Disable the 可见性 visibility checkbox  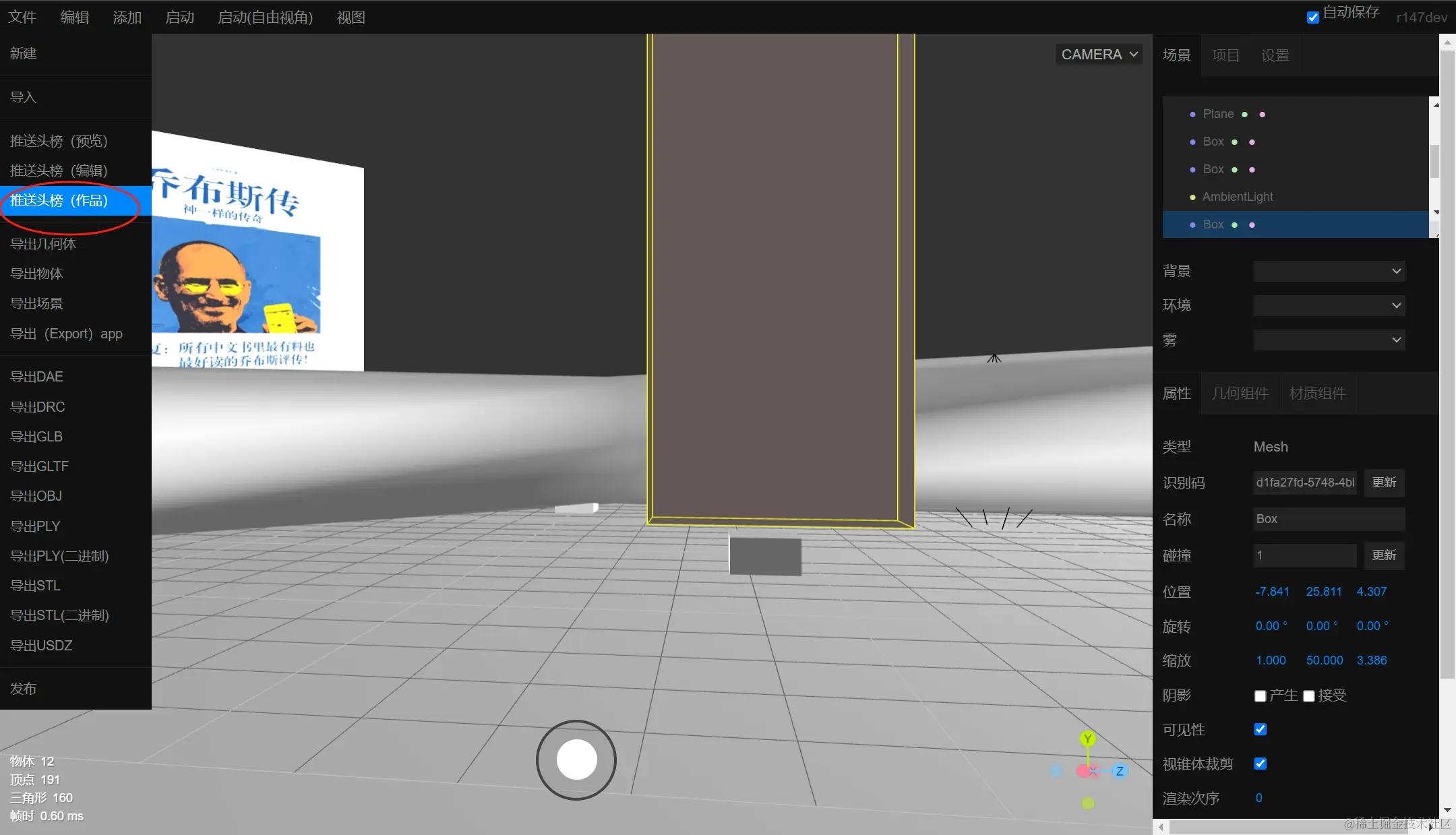point(1260,729)
